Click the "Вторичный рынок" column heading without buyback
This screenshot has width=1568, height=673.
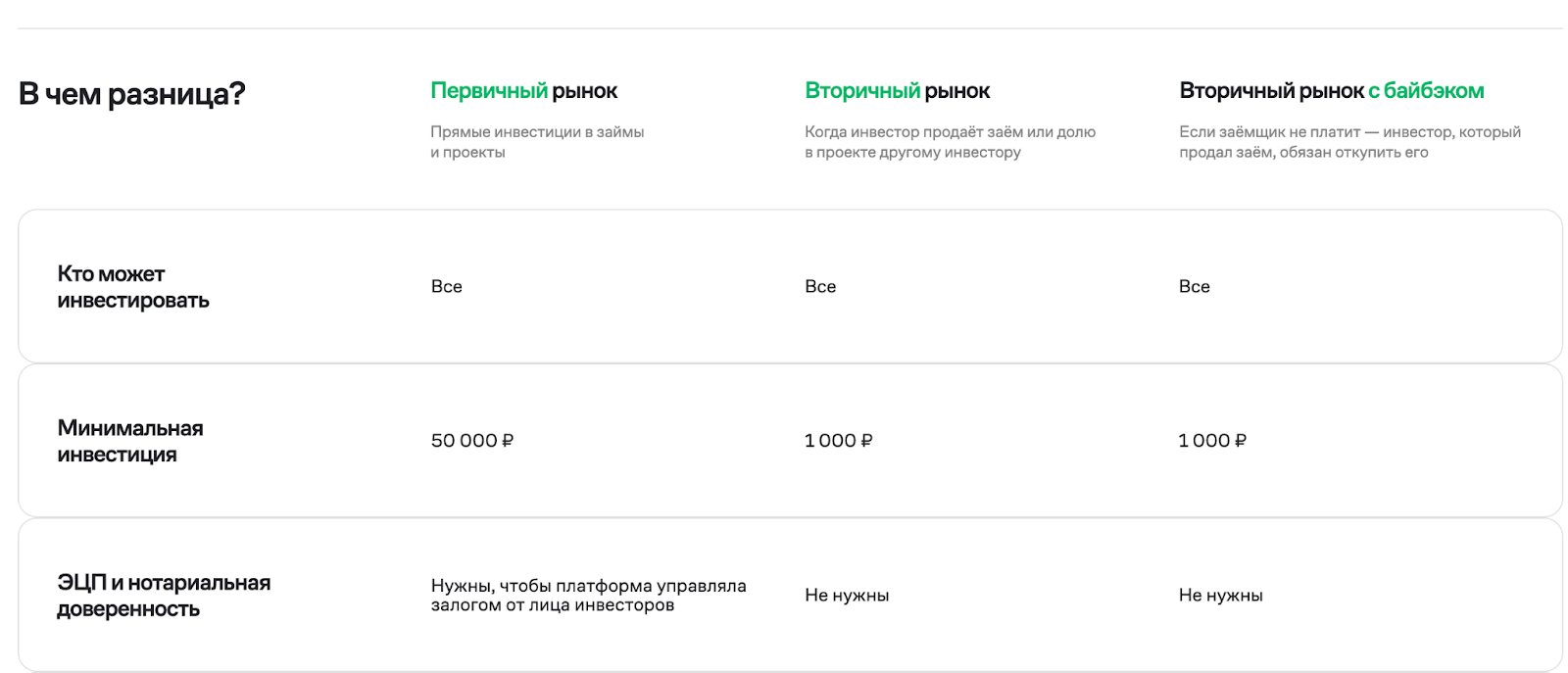coord(897,91)
